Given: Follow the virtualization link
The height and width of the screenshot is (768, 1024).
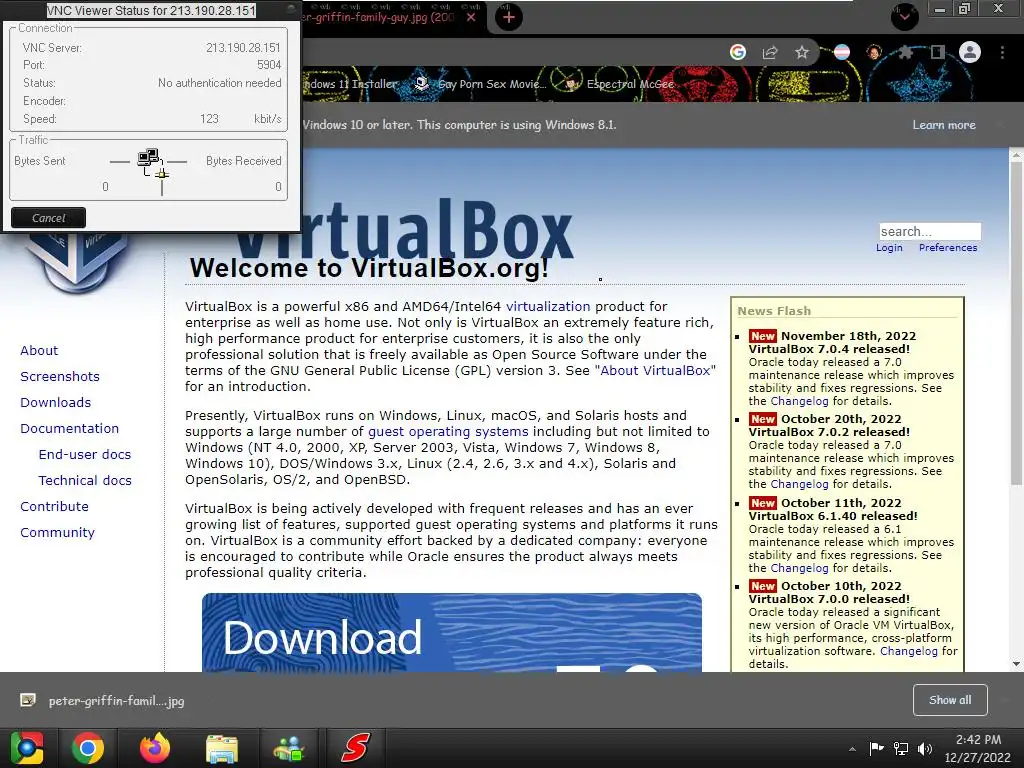Looking at the screenshot, I should tap(548, 306).
